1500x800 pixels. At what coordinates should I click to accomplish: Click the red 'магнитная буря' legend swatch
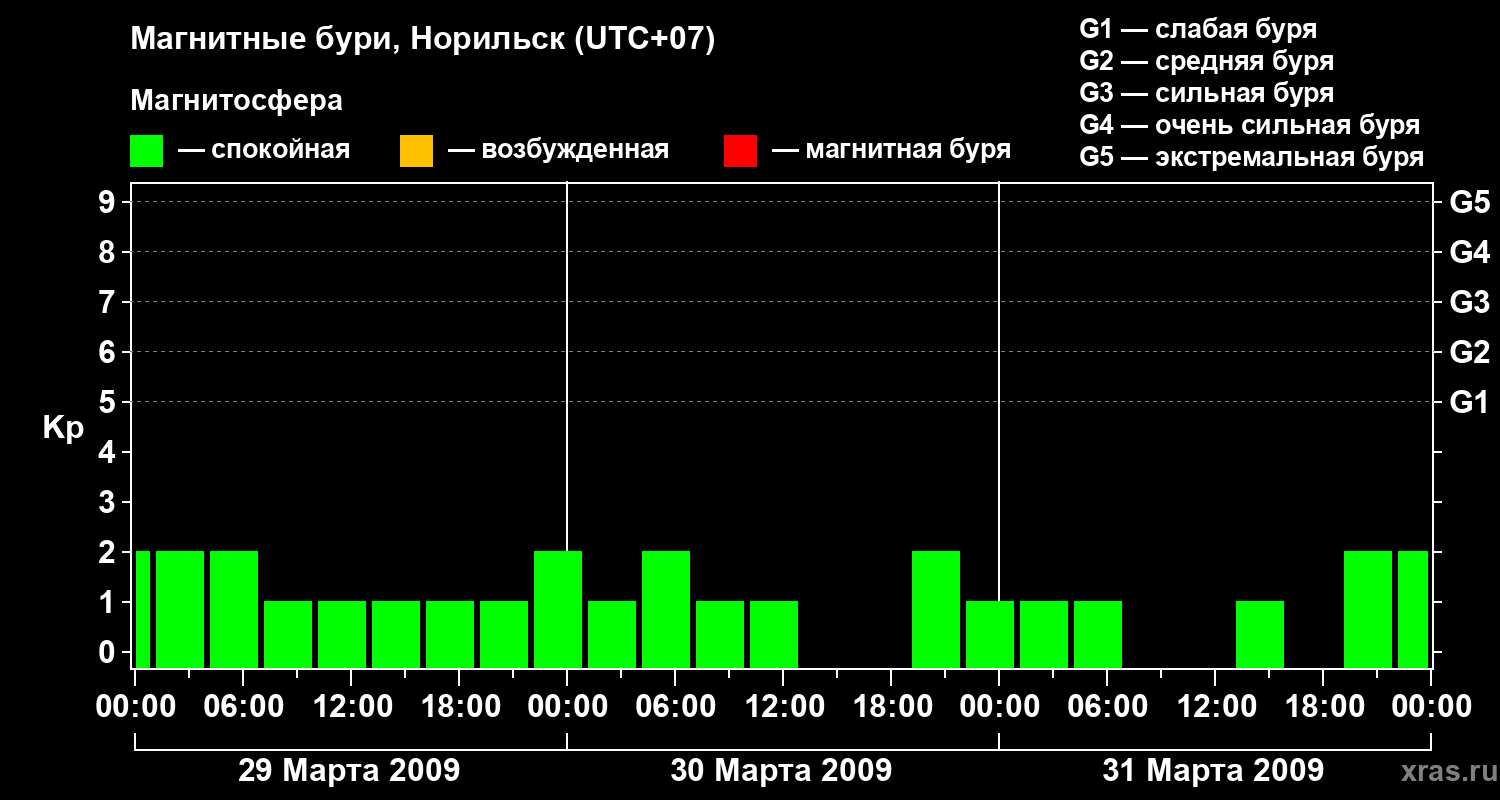coord(740,151)
